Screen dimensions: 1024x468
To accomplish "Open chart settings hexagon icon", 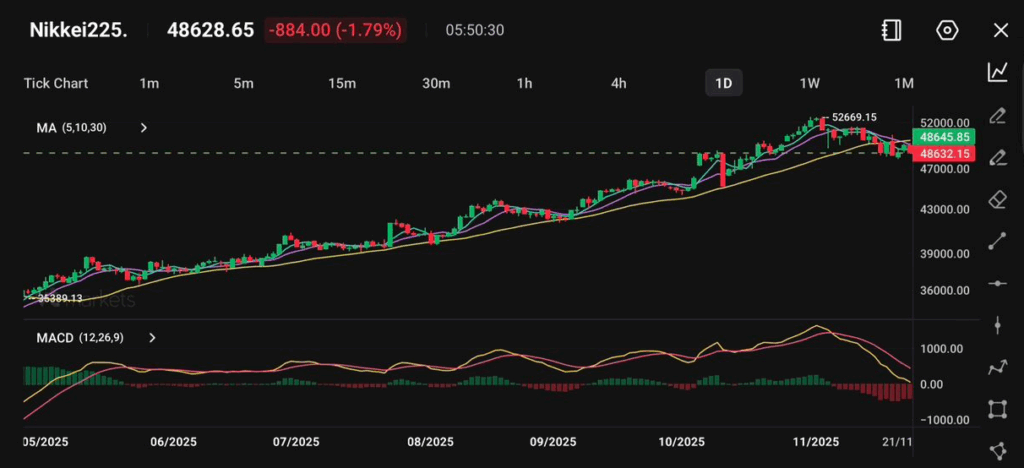I will [x=947, y=30].
